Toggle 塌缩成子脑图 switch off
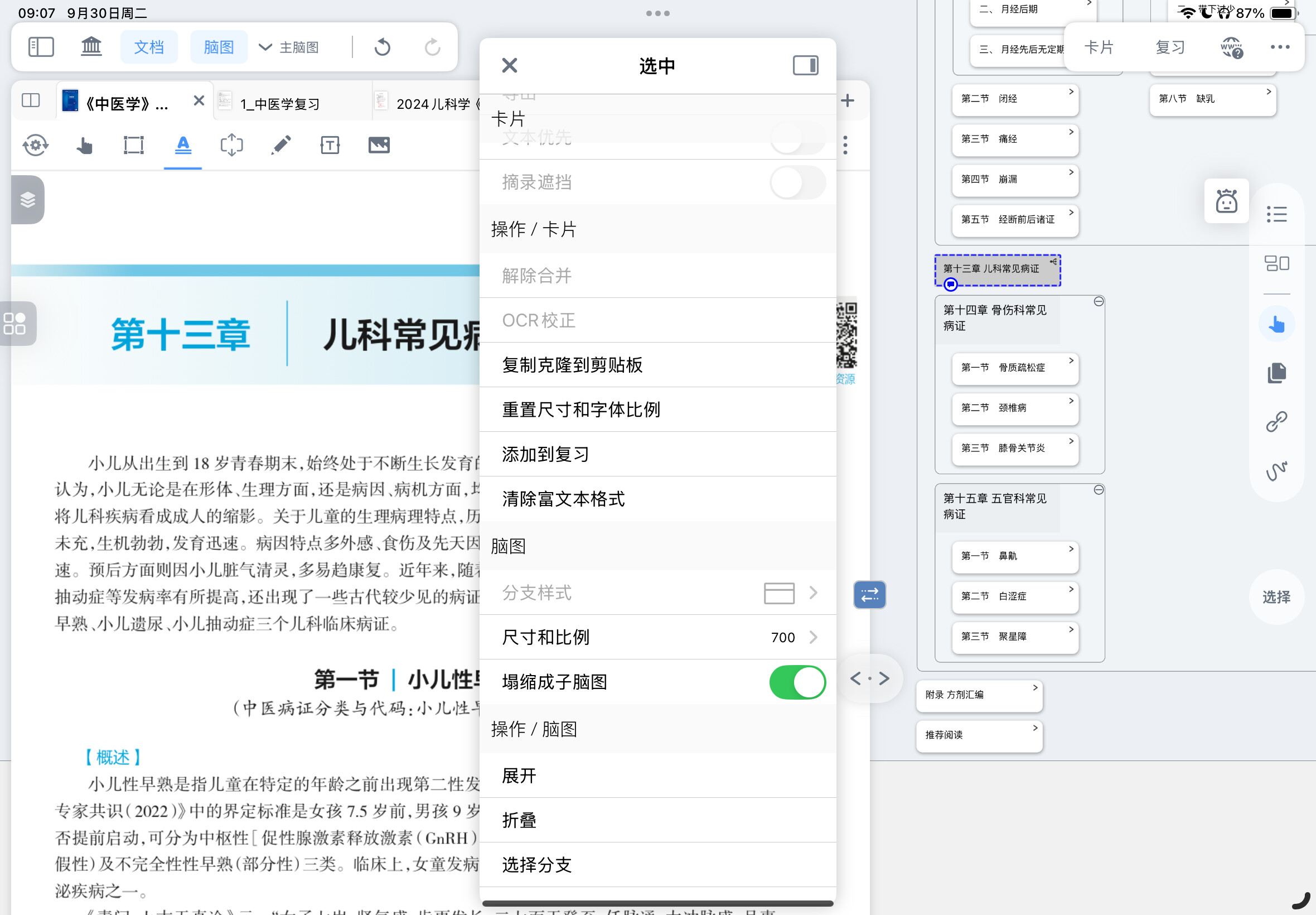 (x=796, y=682)
